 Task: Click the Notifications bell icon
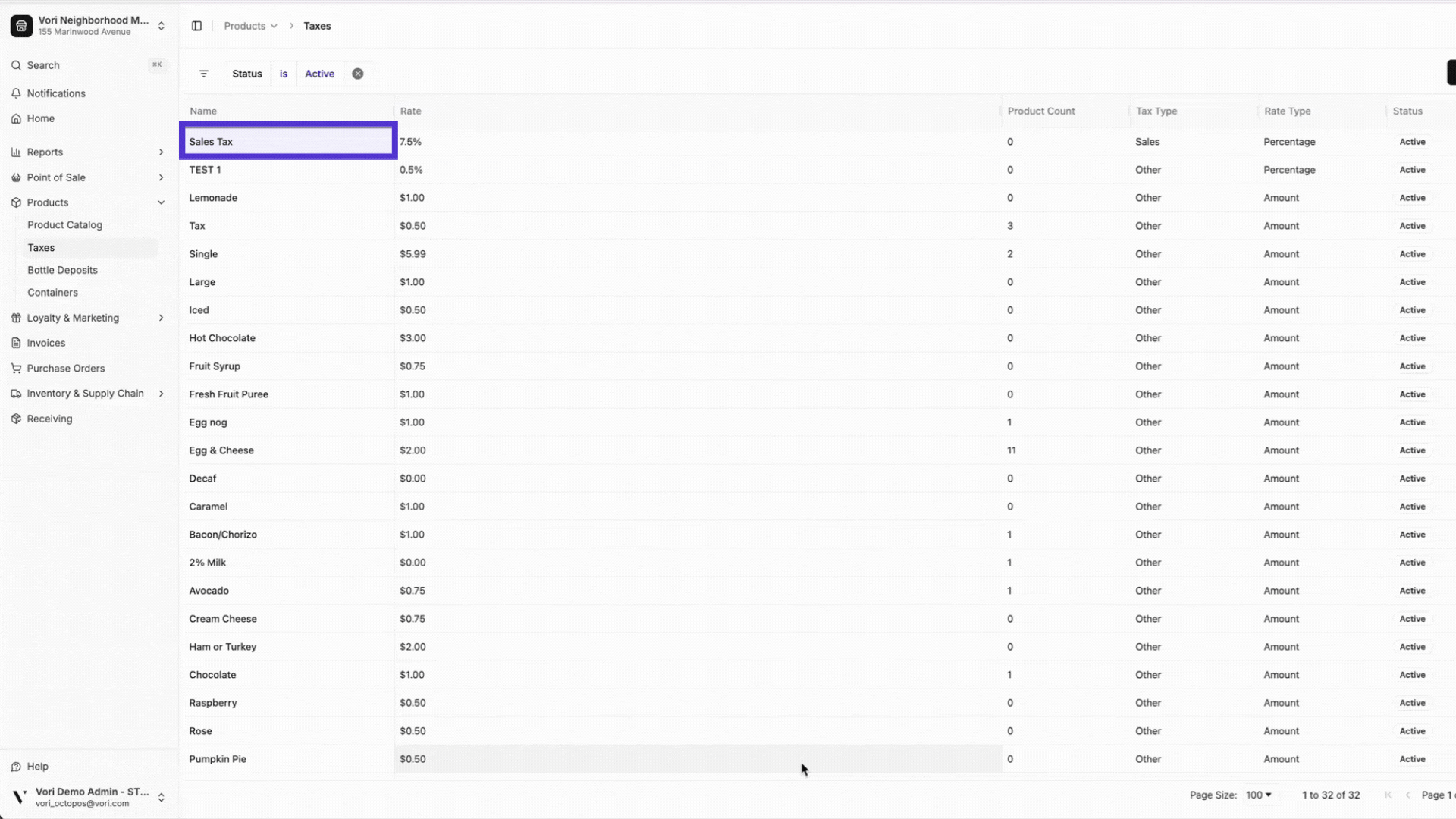click(16, 93)
